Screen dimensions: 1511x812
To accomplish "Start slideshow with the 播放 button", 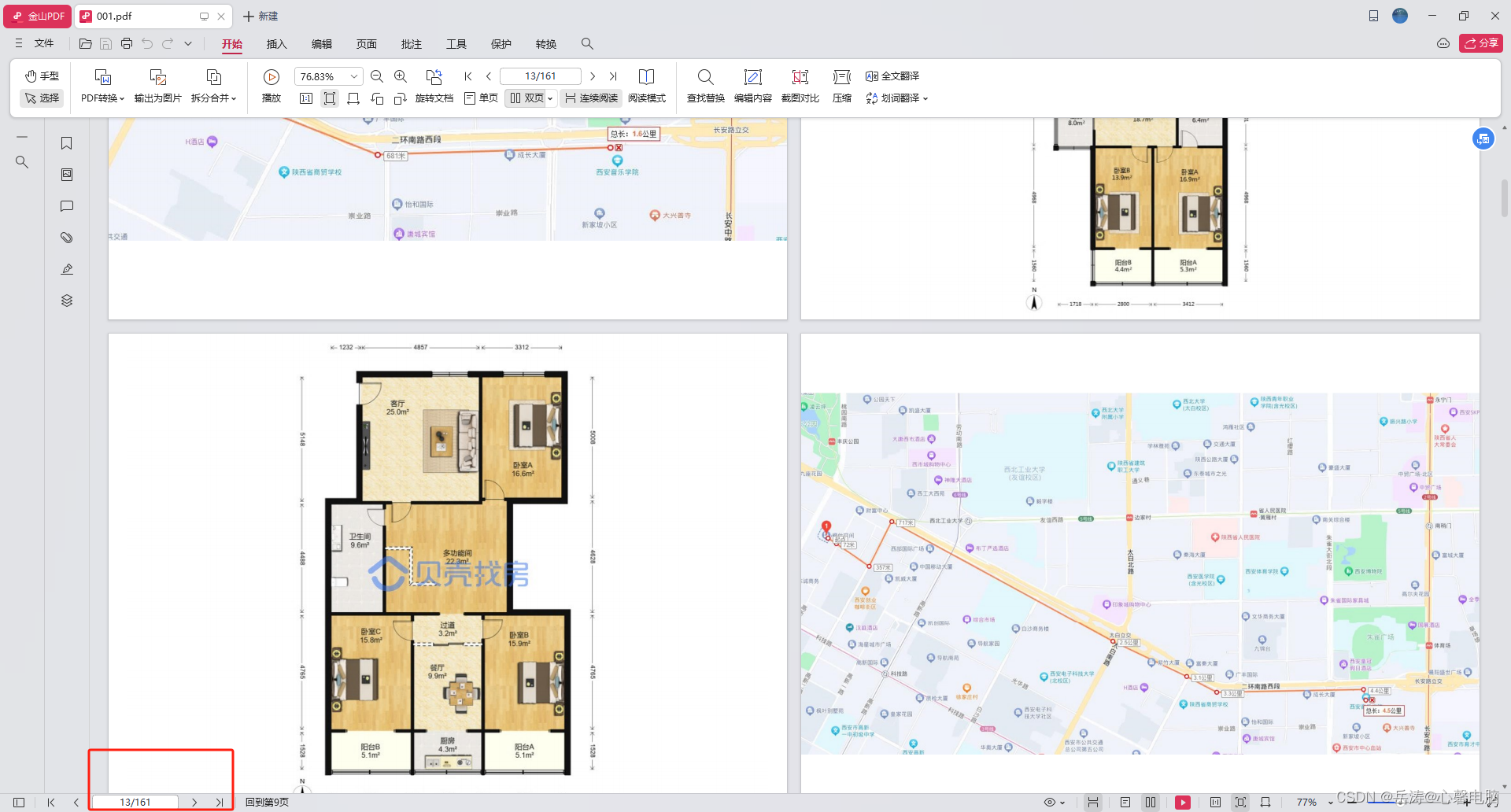I will tap(272, 87).
